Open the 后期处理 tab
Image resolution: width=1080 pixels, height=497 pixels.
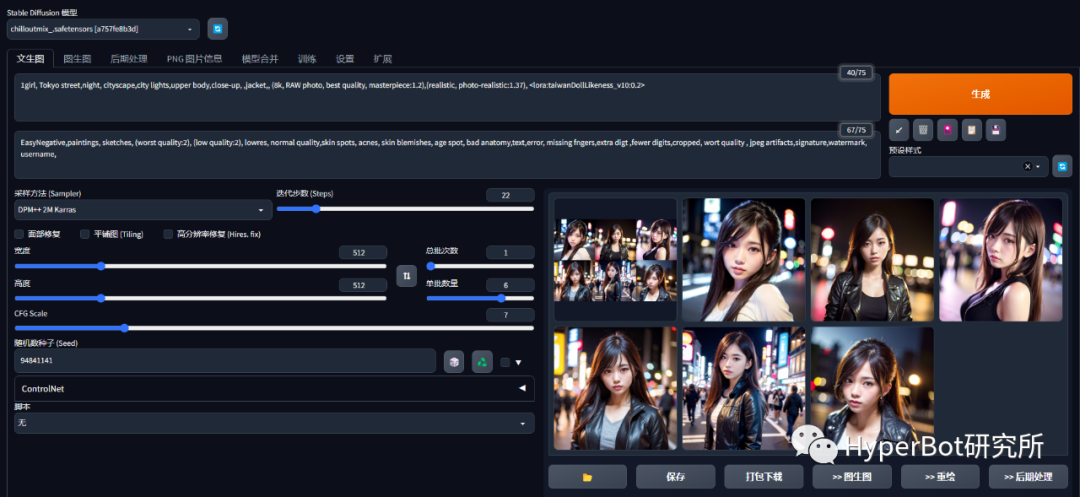pos(129,59)
